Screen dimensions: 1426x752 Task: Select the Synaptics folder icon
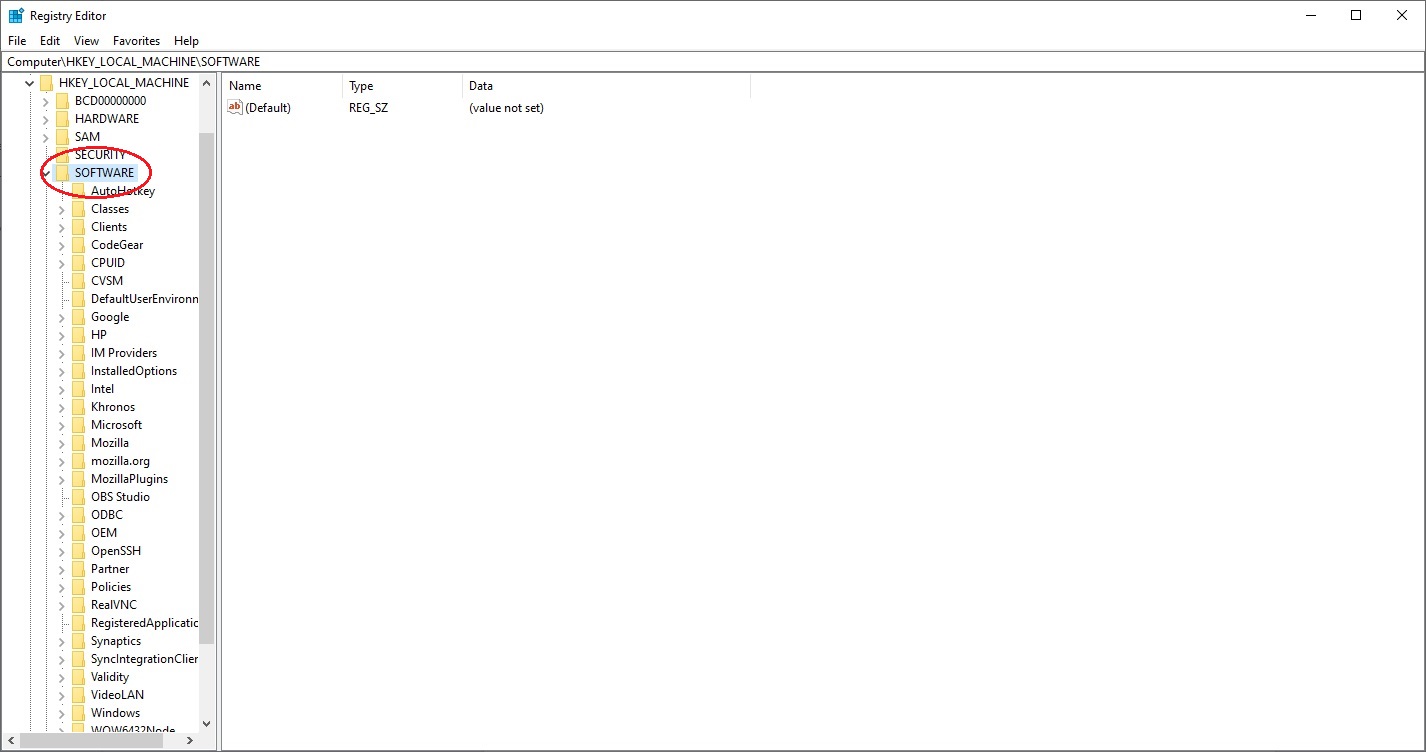(78, 641)
